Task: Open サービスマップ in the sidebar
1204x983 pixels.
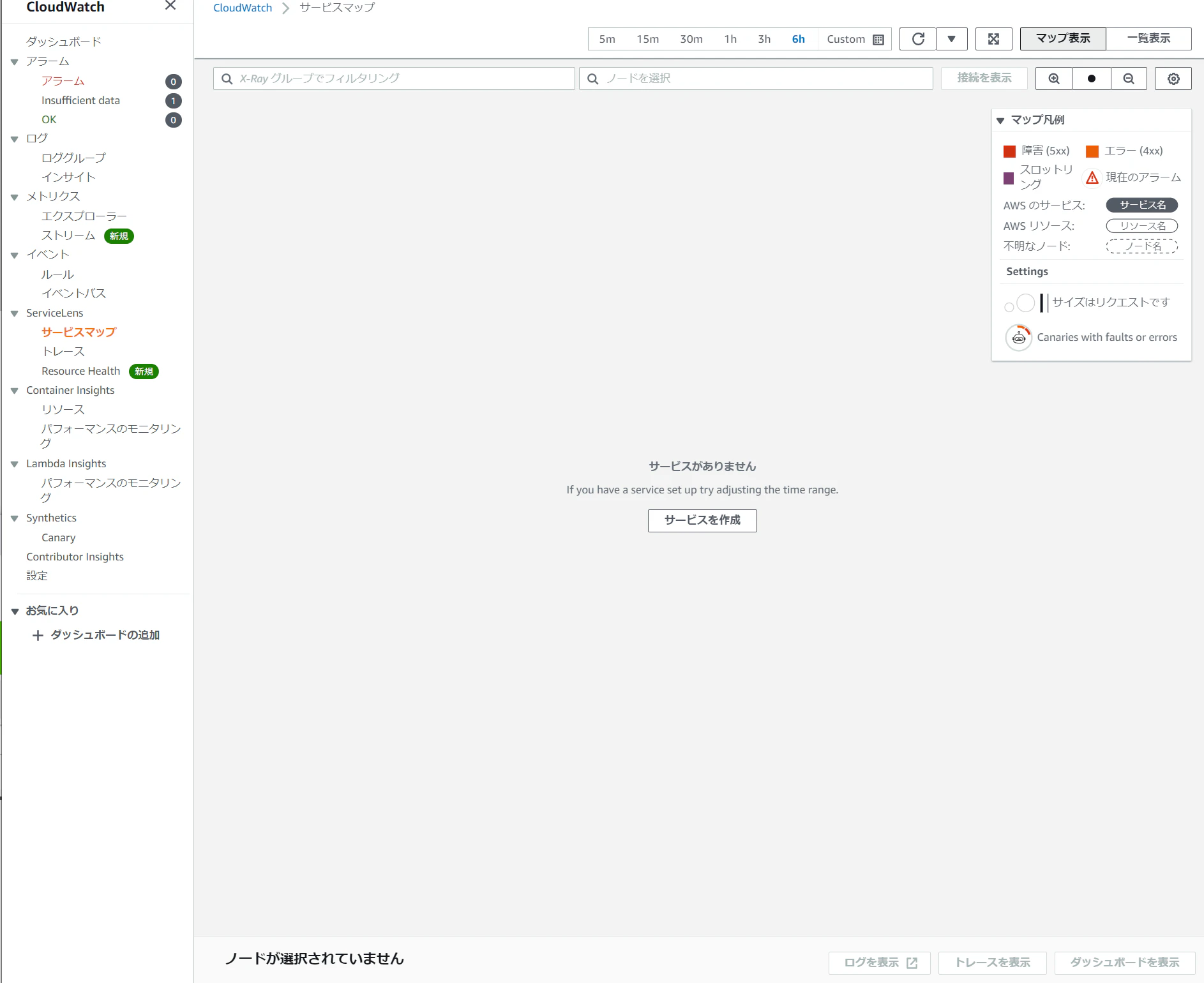Action: [79, 332]
